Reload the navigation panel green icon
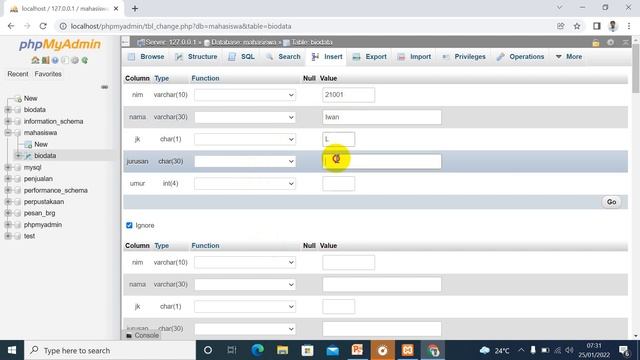Image resolution: width=640 pixels, height=360 pixels. coord(84,60)
